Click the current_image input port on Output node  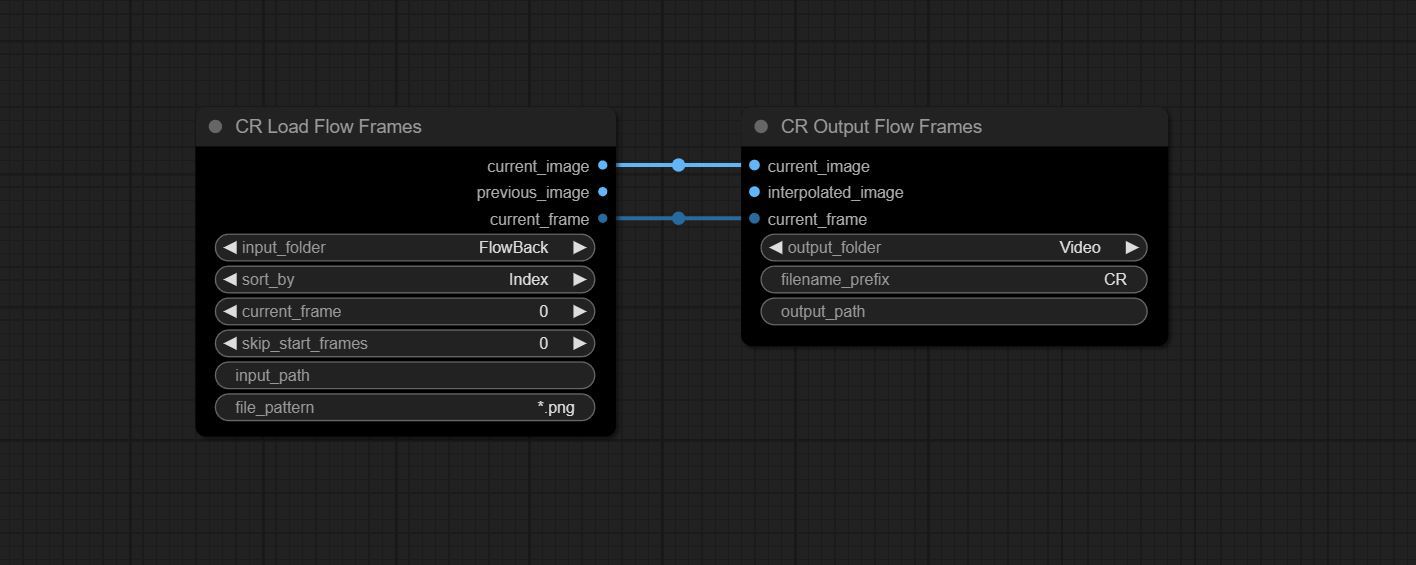(754, 166)
